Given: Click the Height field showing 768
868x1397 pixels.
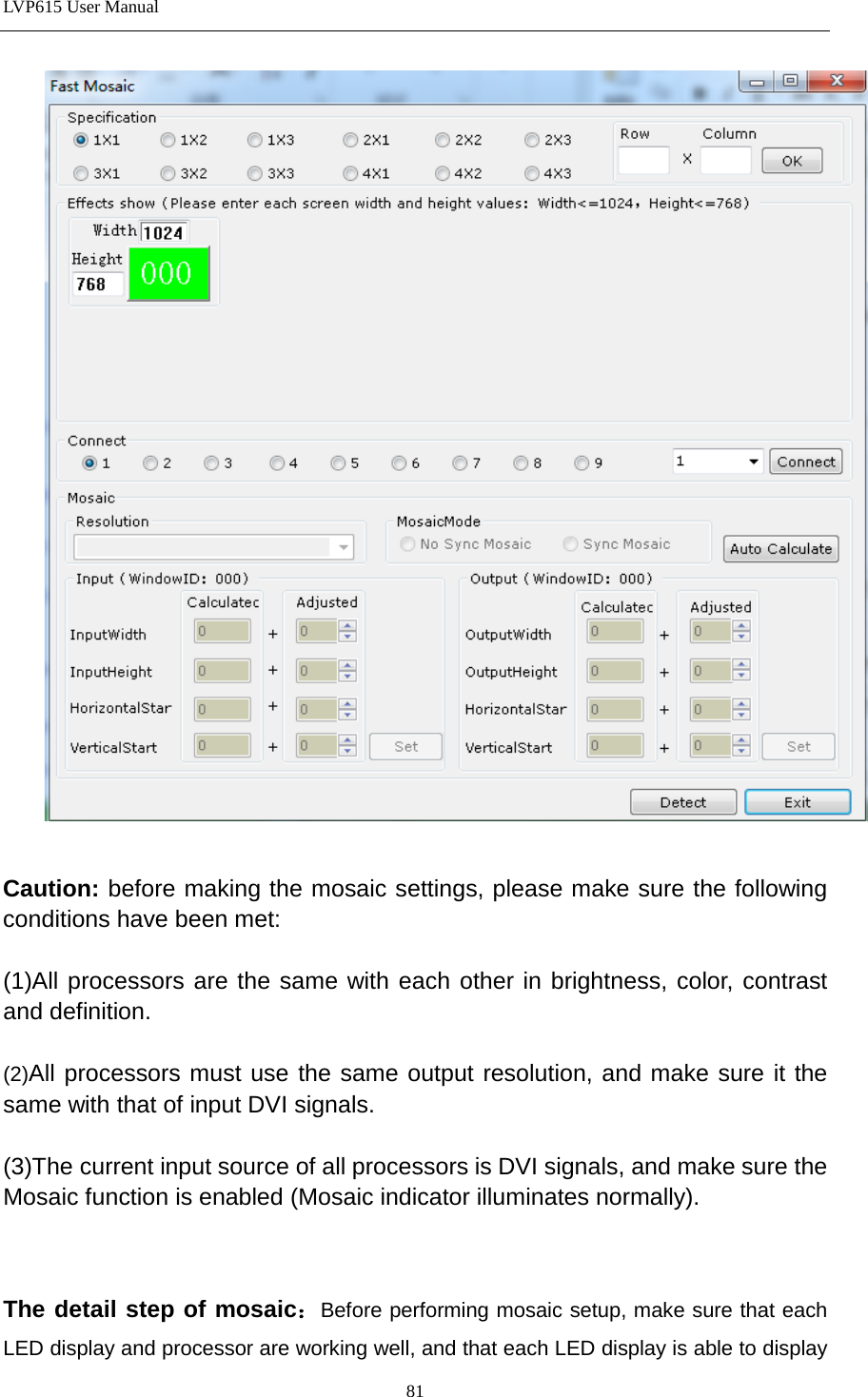Looking at the screenshot, I should coord(98,284).
